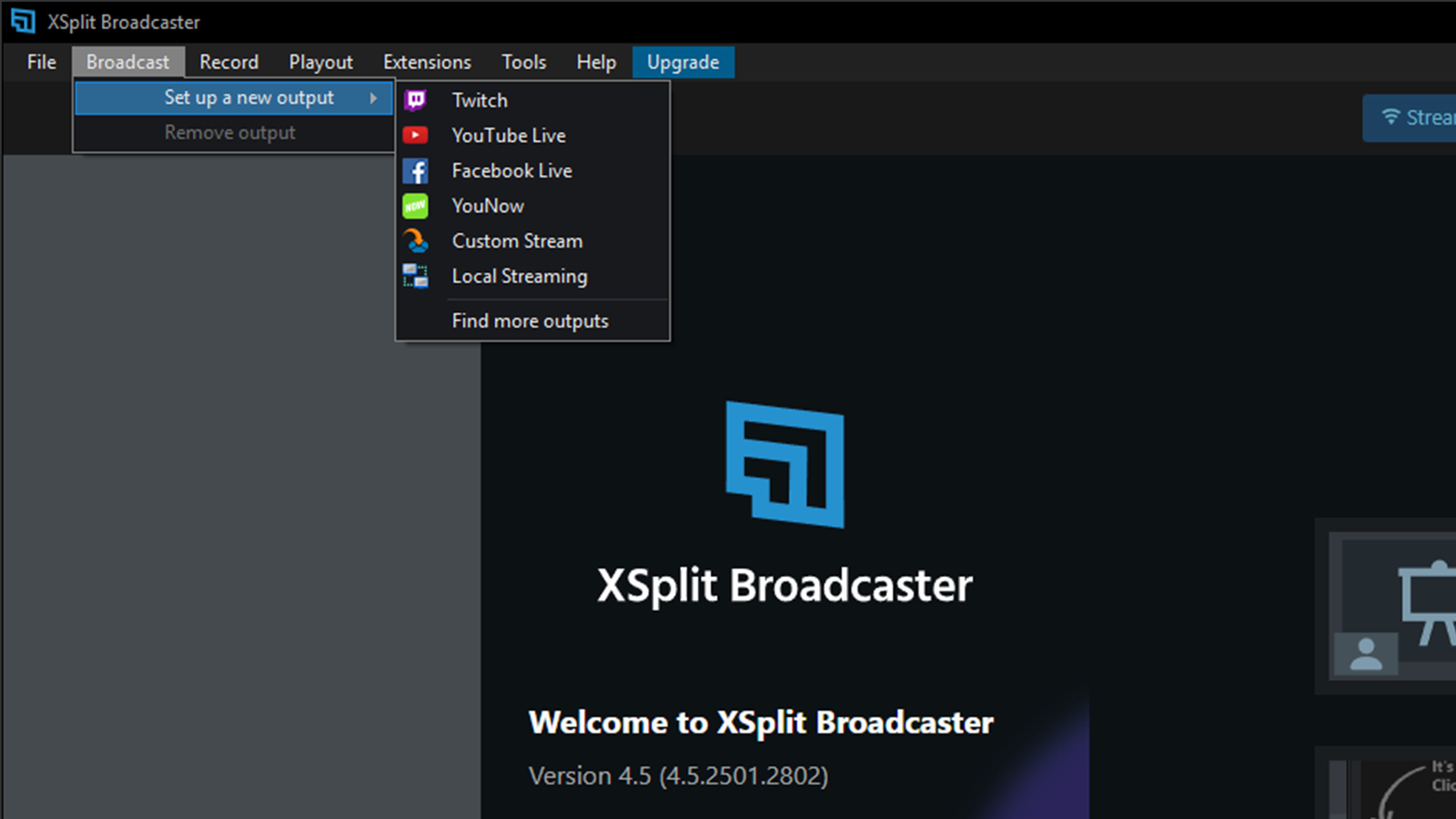Switch to the Record menu
Viewport: 1456px width, 819px height.
[228, 62]
